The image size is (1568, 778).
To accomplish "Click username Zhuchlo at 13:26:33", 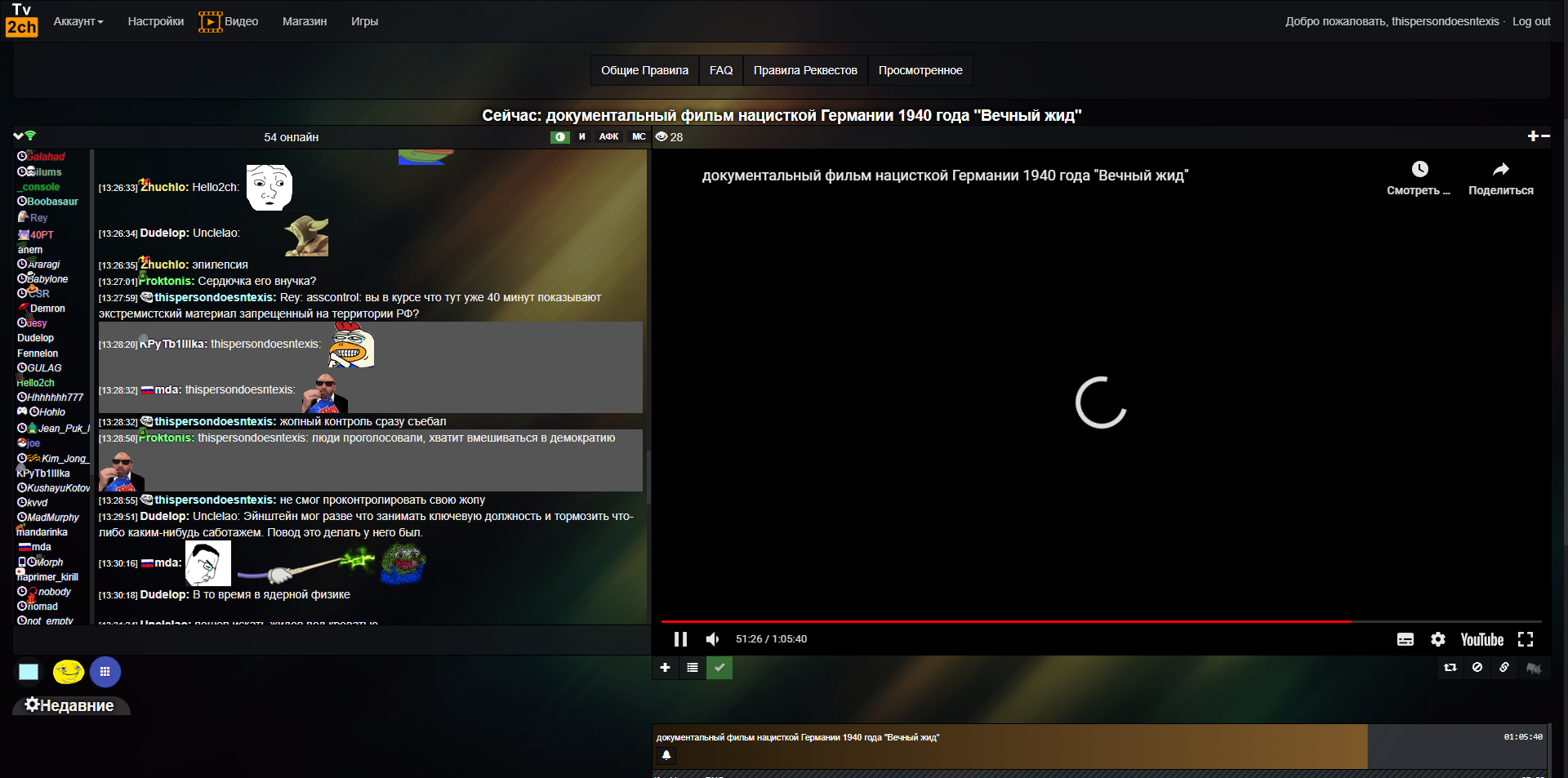I will [x=164, y=187].
